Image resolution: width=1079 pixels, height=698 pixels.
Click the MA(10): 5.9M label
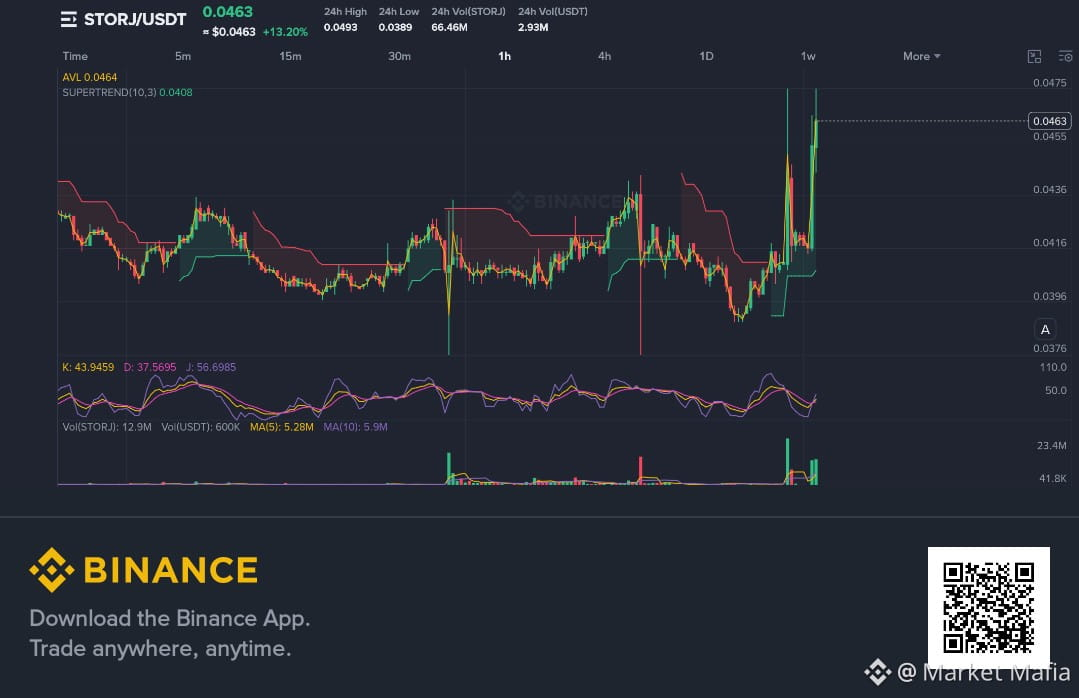pyautogui.click(x=355, y=427)
